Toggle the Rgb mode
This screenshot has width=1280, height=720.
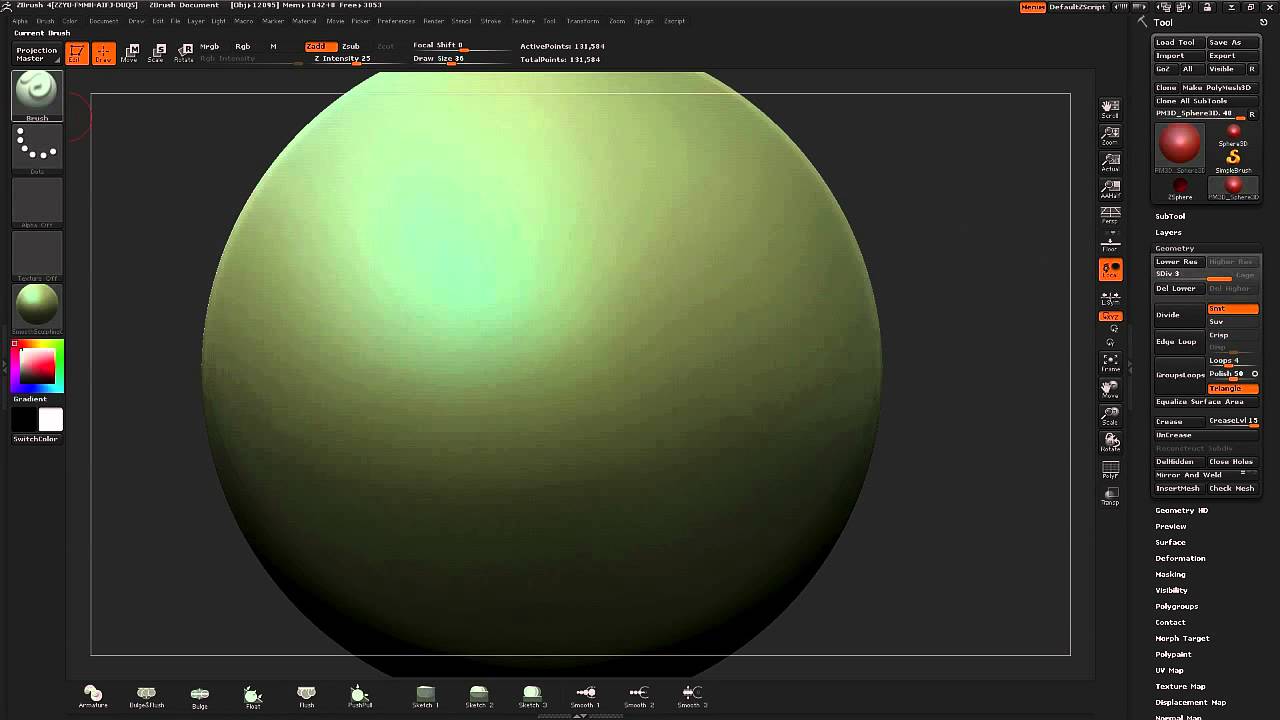[x=243, y=46]
